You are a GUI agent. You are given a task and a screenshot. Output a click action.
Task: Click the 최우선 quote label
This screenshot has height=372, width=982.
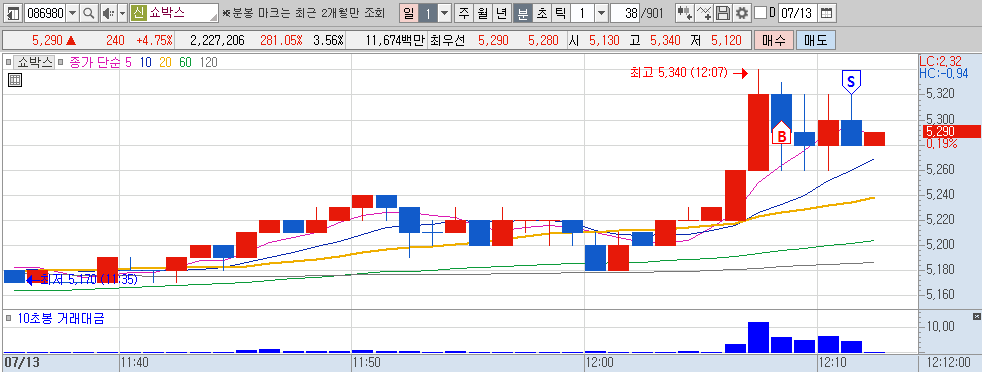[x=447, y=41]
